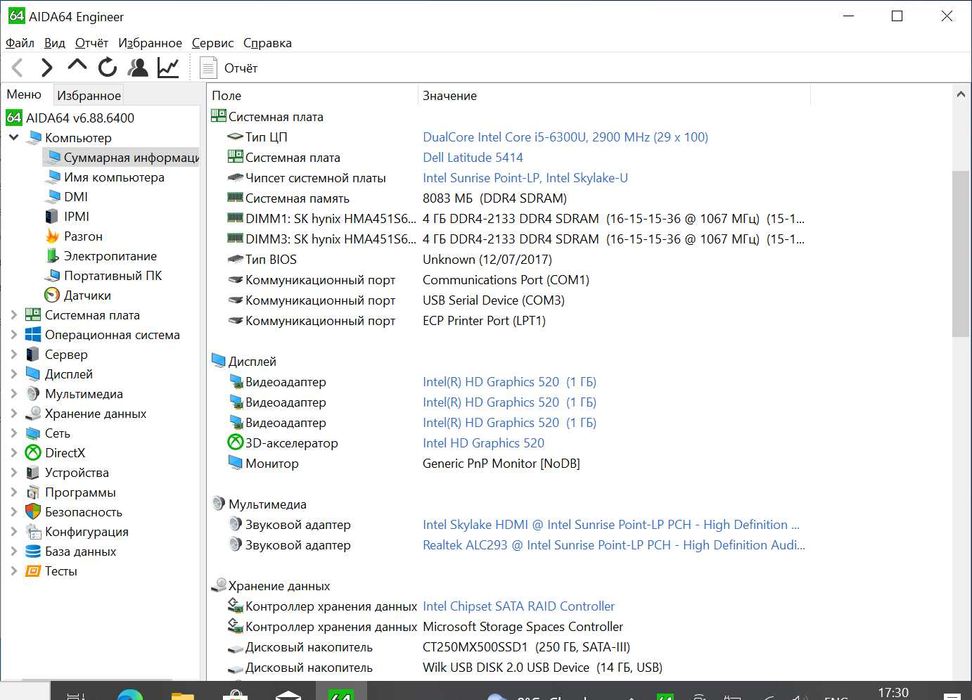Image resolution: width=972 pixels, height=700 pixels.
Task: Click the IPMI server icon
Action: (x=52, y=216)
